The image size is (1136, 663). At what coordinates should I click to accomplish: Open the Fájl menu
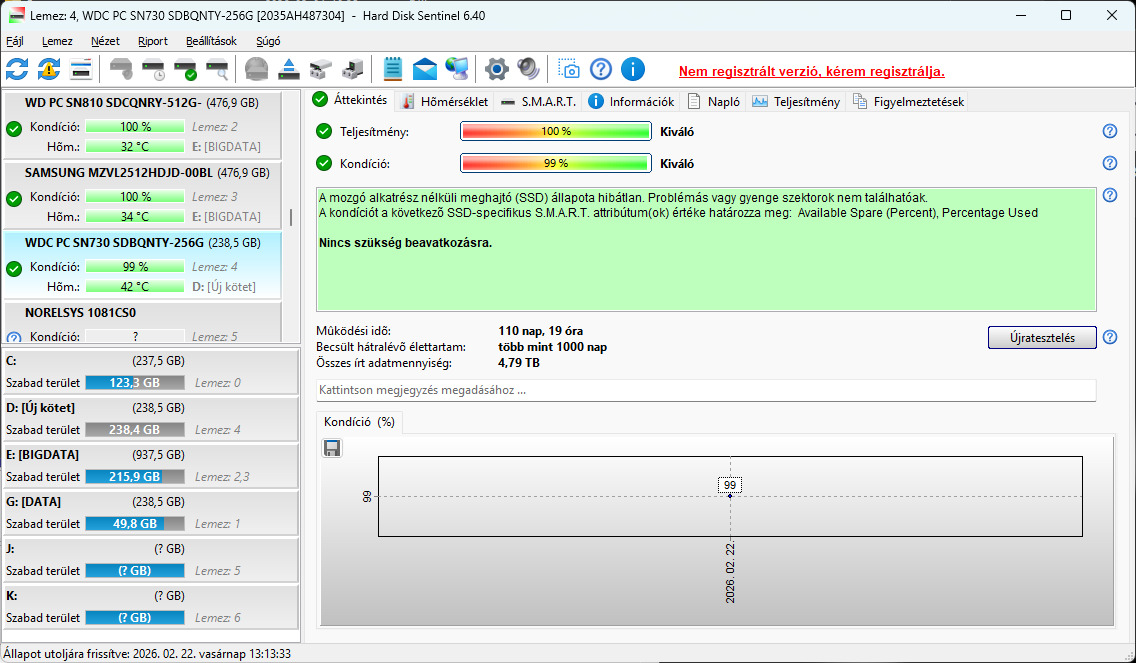14,41
